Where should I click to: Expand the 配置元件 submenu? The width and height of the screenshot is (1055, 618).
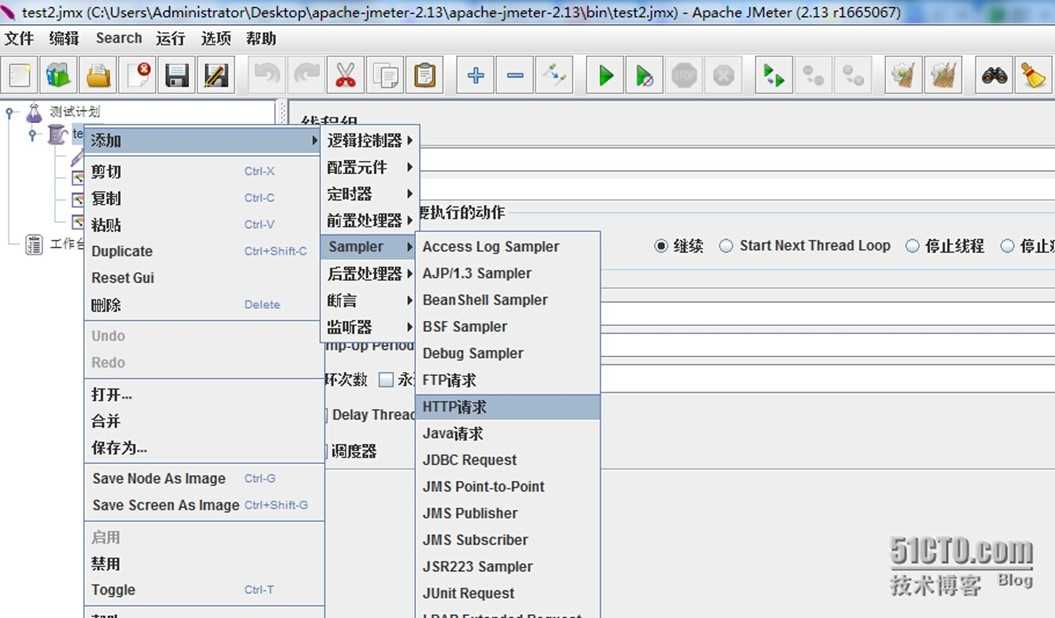click(x=370, y=167)
